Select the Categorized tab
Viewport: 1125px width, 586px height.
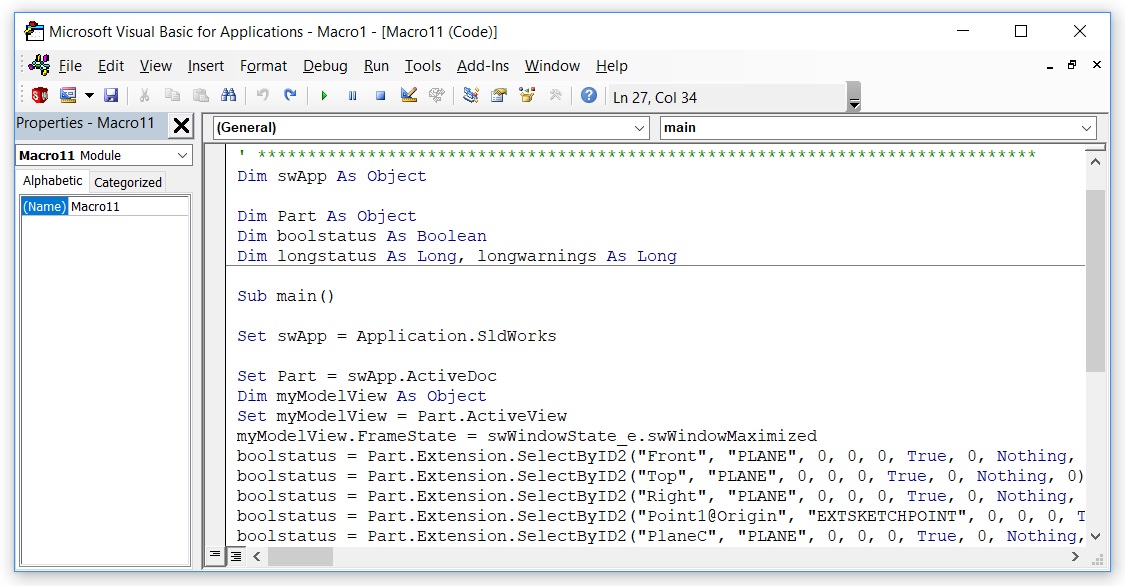pos(128,182)
